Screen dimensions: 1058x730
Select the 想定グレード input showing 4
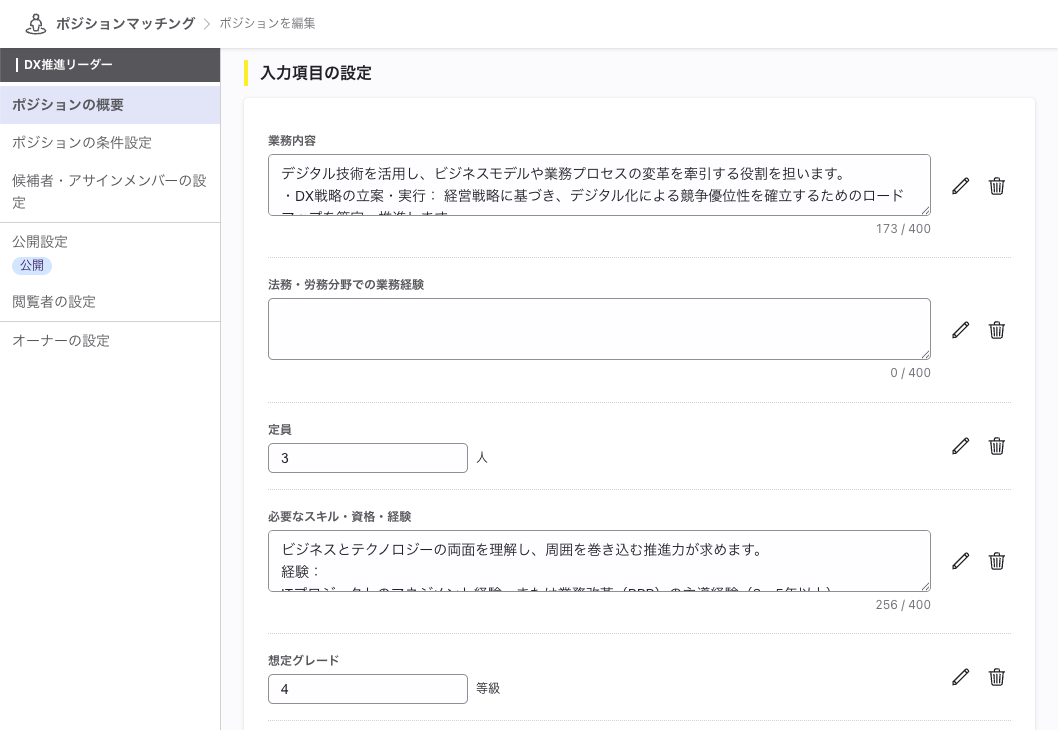368,689
